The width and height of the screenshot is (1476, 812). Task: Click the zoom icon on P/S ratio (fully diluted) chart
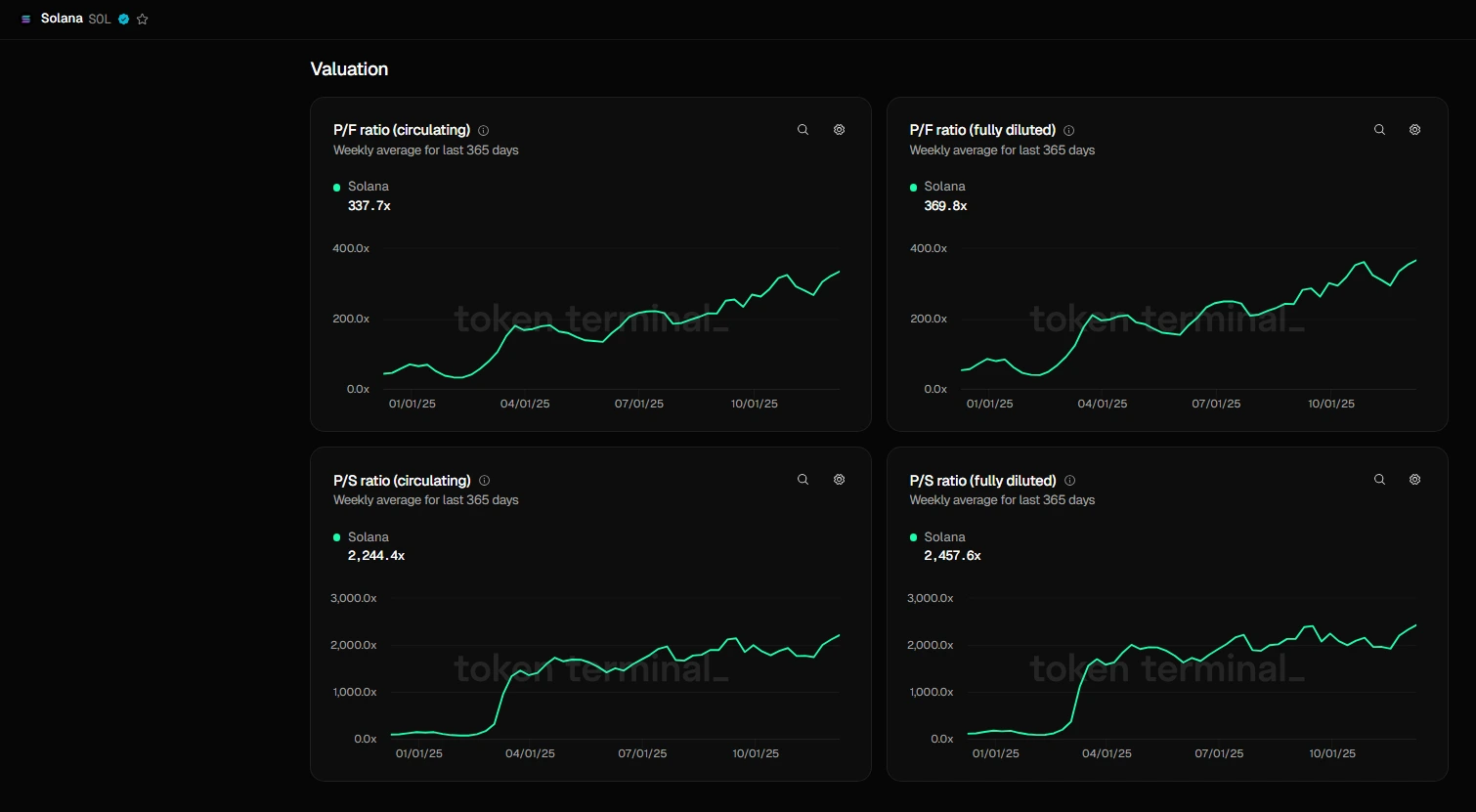tap(1379, 480)
